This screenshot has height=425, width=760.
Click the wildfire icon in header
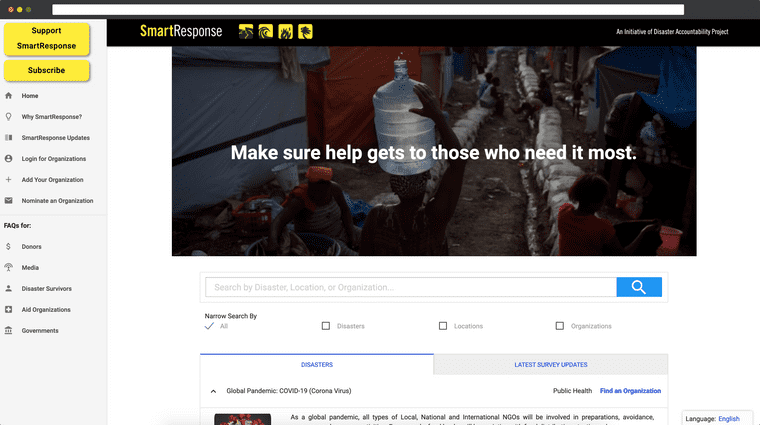285,31
